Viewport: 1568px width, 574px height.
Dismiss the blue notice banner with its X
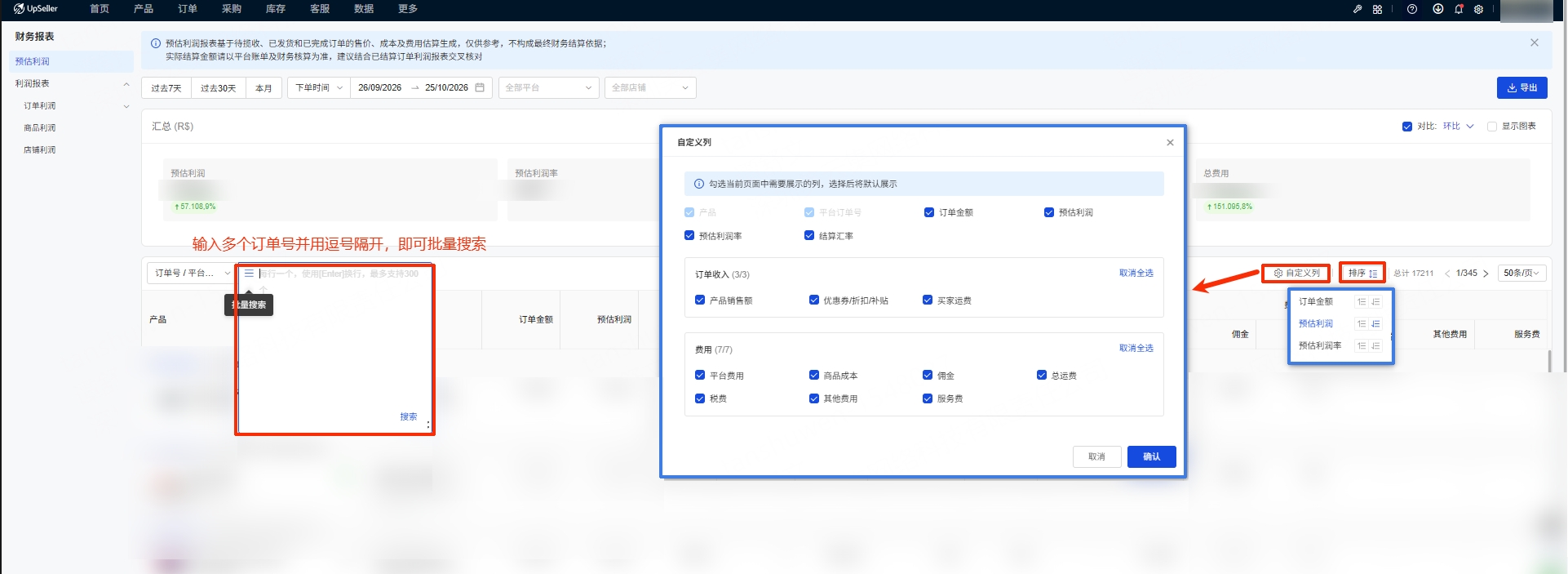1535,42
